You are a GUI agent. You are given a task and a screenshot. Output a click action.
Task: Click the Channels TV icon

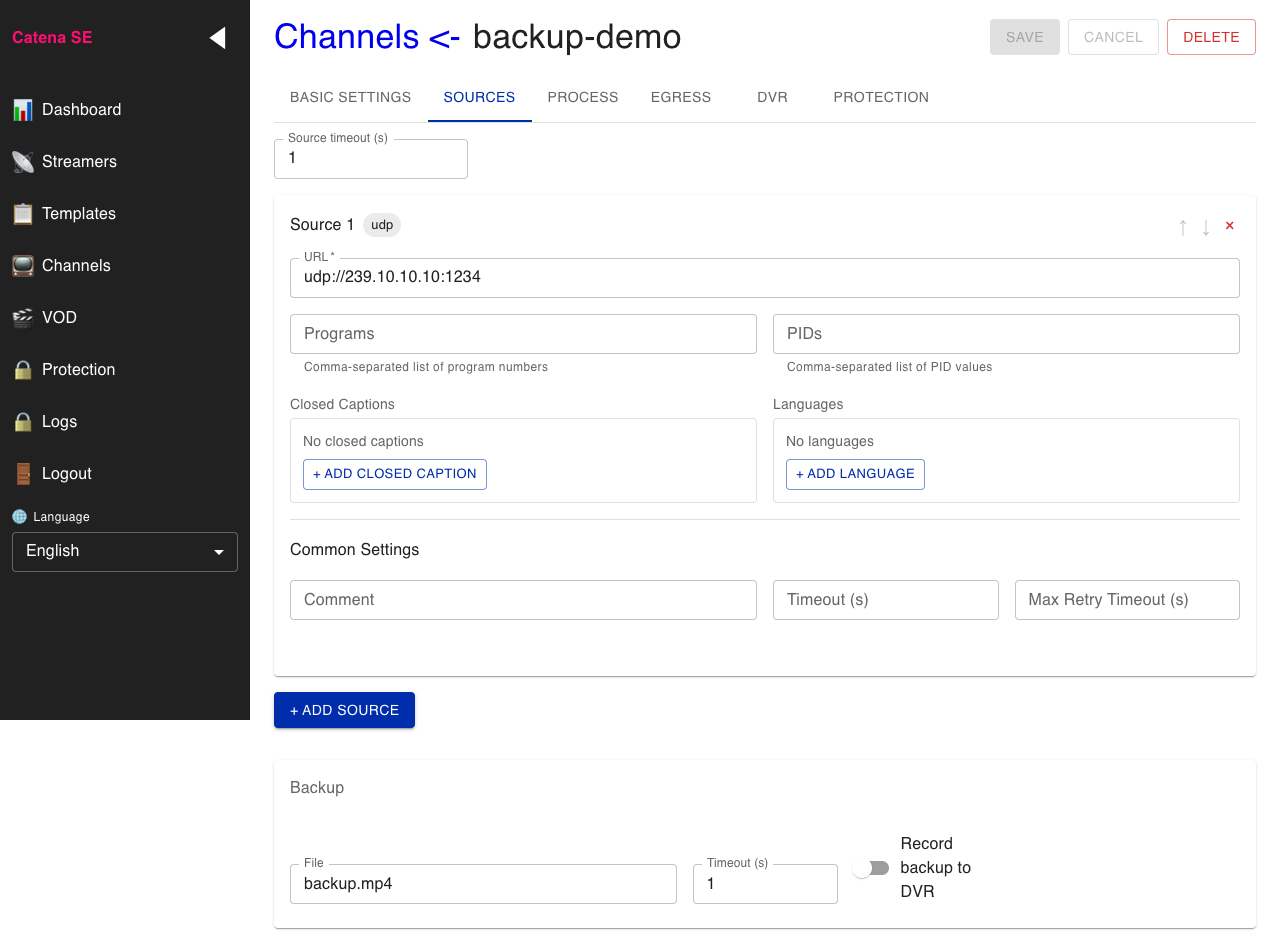23,265
